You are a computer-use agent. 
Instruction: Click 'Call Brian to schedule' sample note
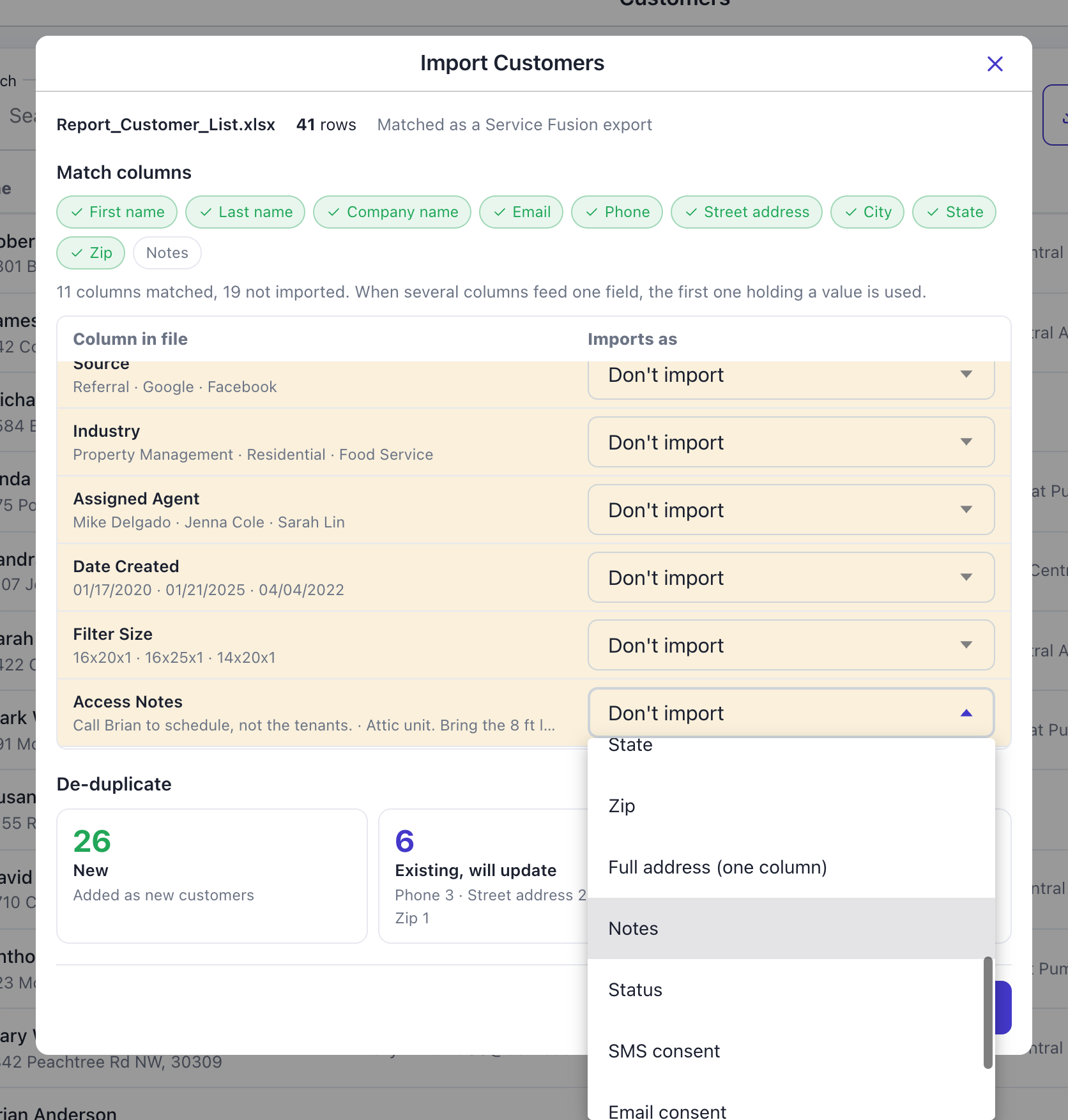click(314, 725)
